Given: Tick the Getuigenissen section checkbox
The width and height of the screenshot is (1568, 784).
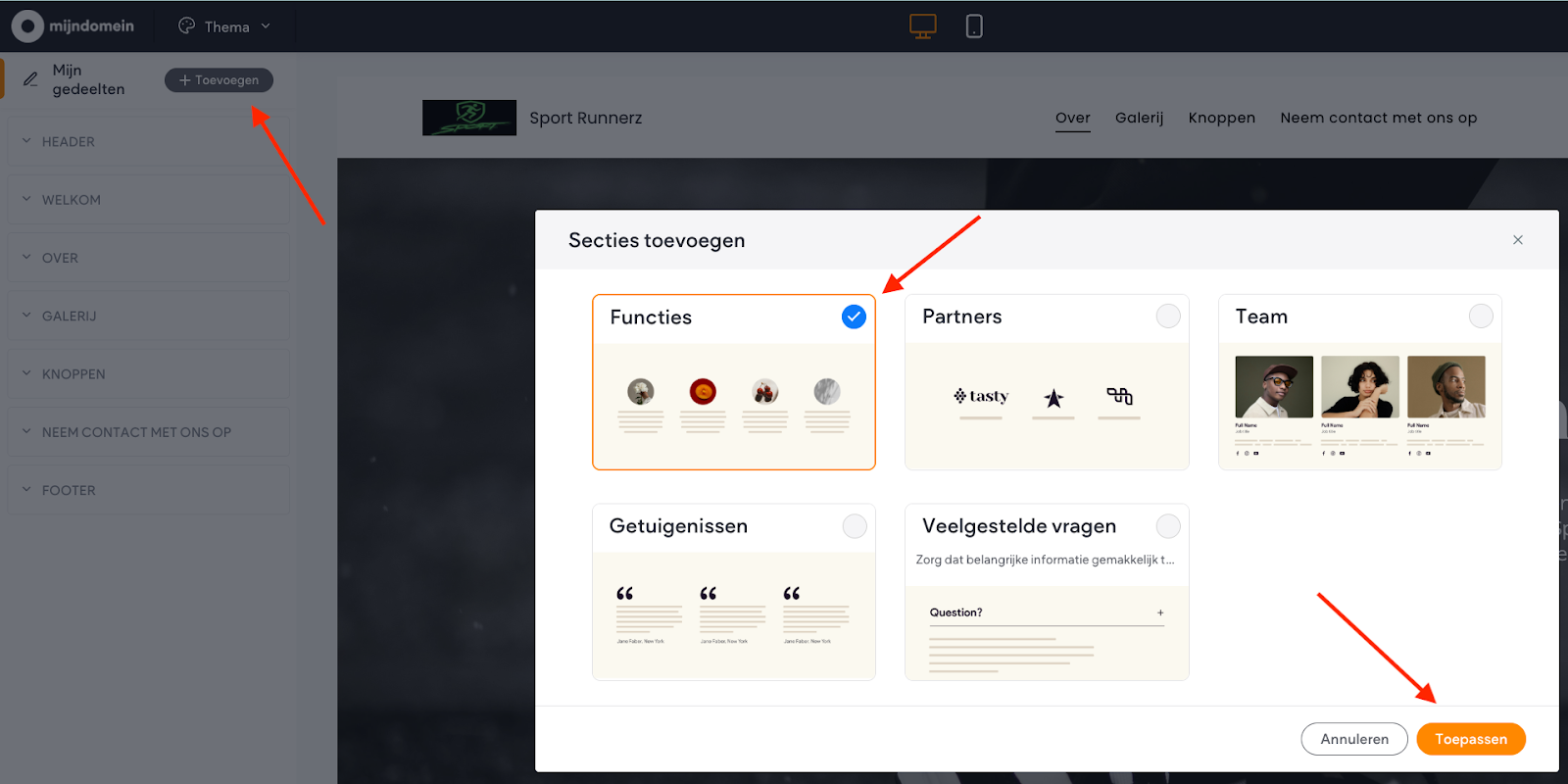Looking at the screenshot, I should (855, 526).
